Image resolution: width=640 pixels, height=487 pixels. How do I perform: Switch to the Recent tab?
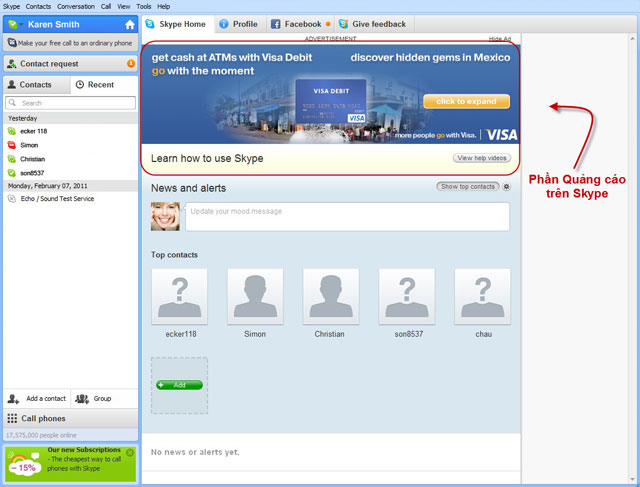click(x=104, y=85)
